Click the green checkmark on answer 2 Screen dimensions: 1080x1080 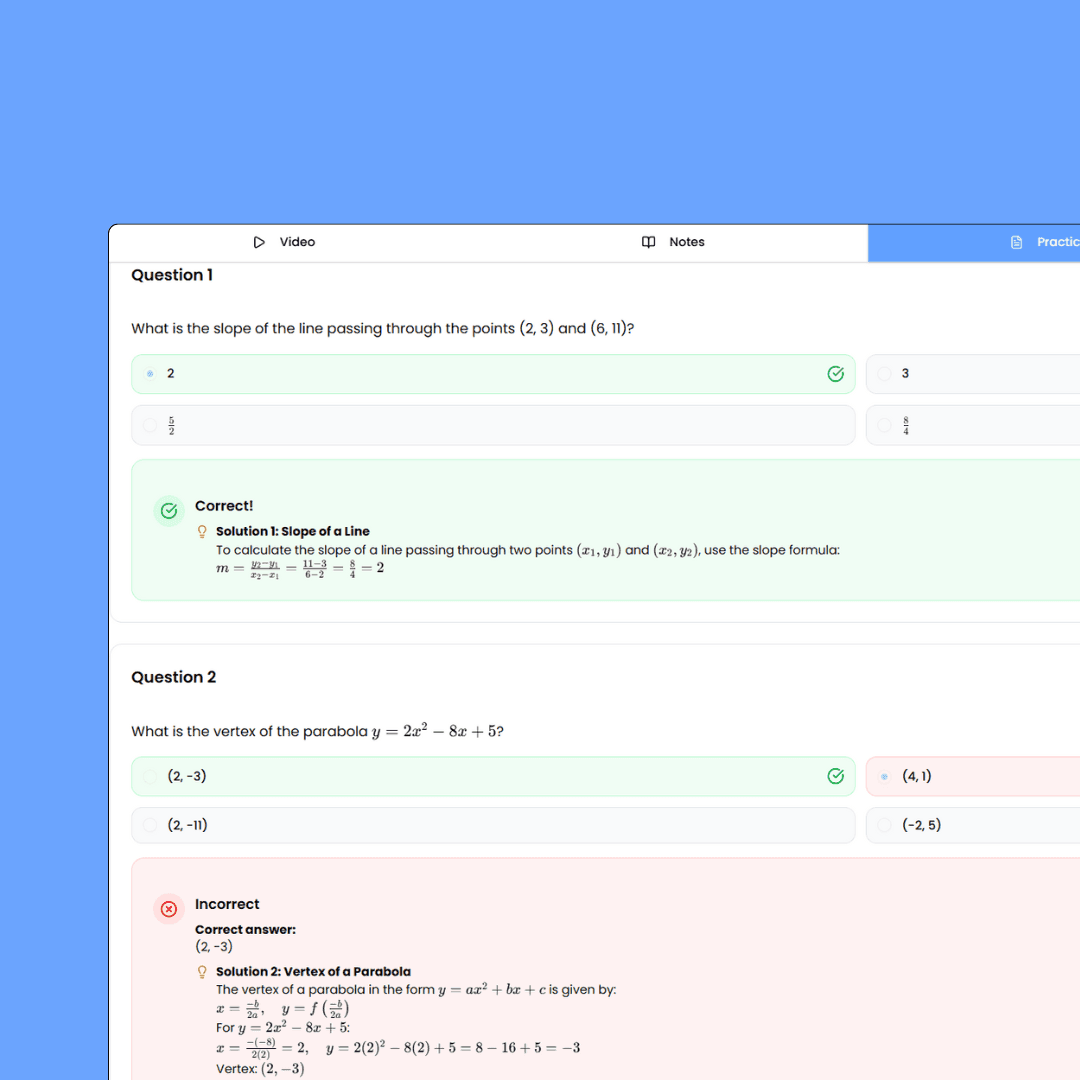836,373
